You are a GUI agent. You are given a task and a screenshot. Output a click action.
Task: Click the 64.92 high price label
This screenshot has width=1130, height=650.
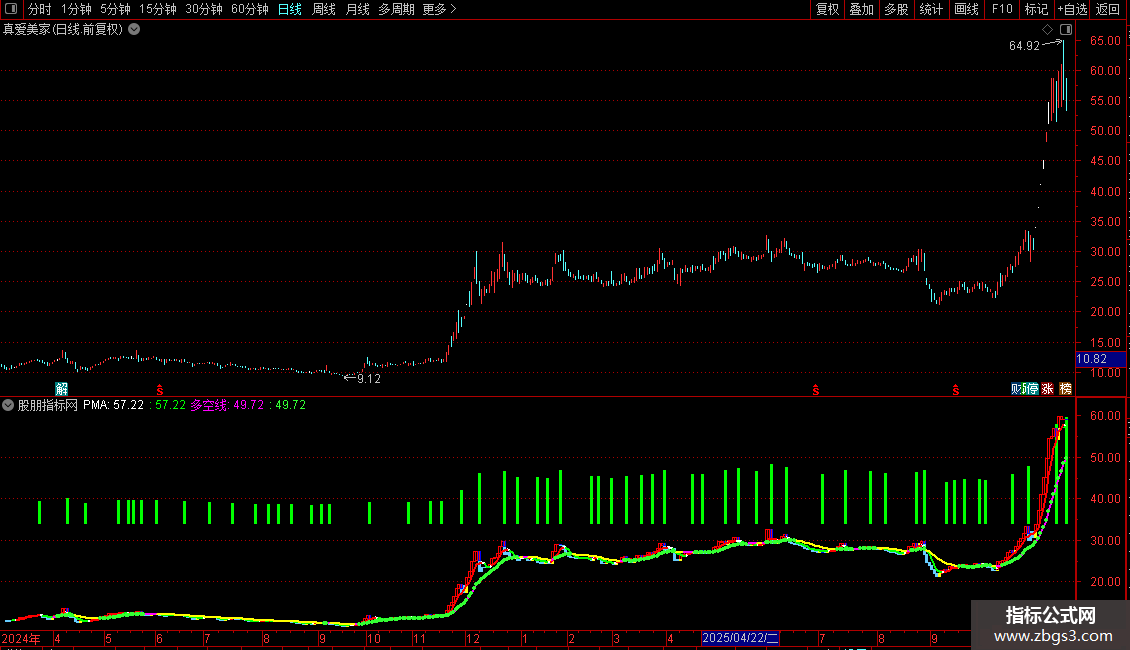click(1024, 45)
